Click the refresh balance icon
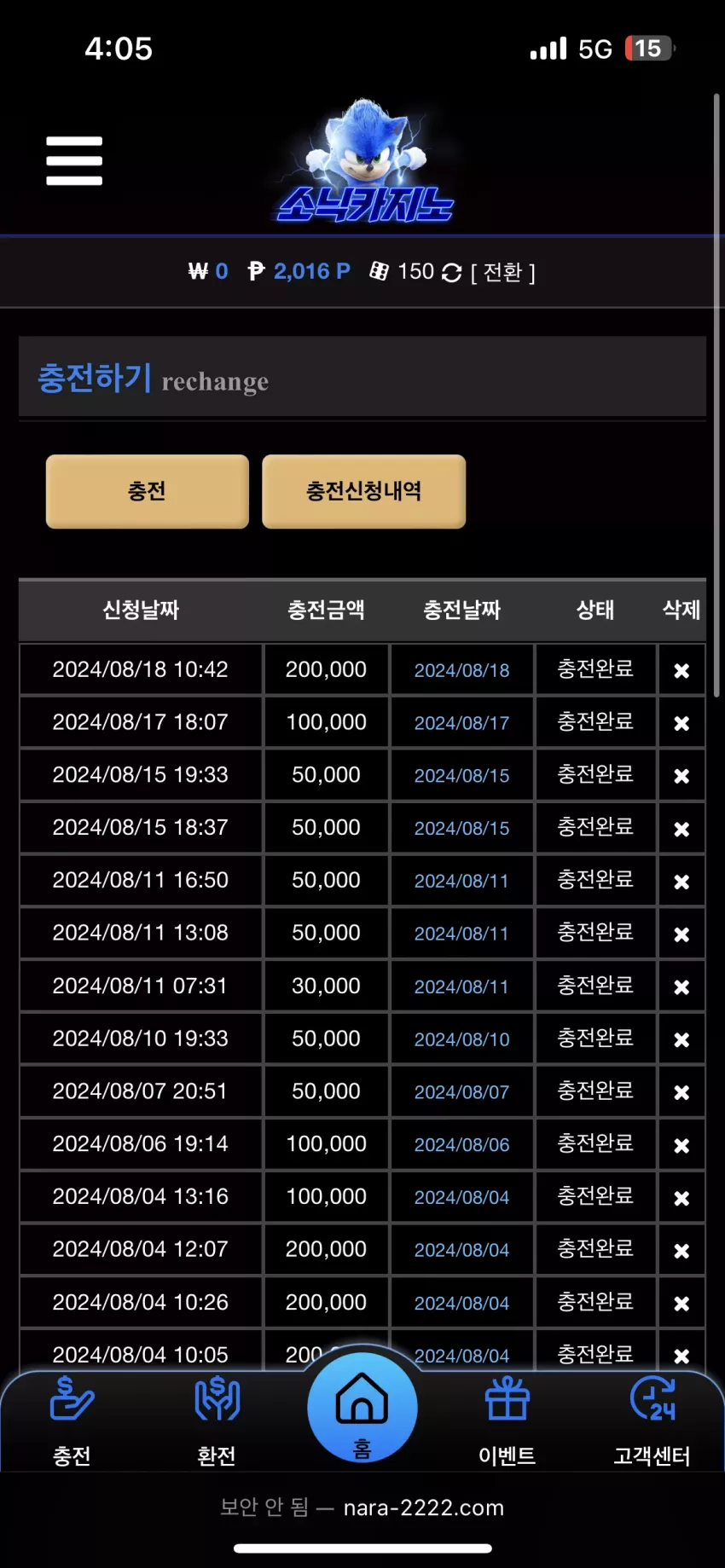 click(x=452, y=272)
